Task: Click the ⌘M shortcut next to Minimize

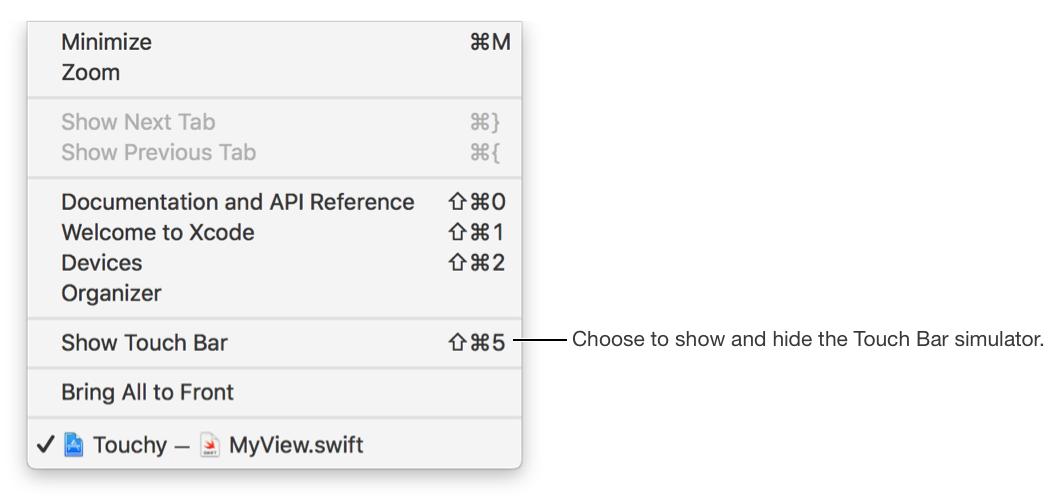Action: click(x=489, y=42)
